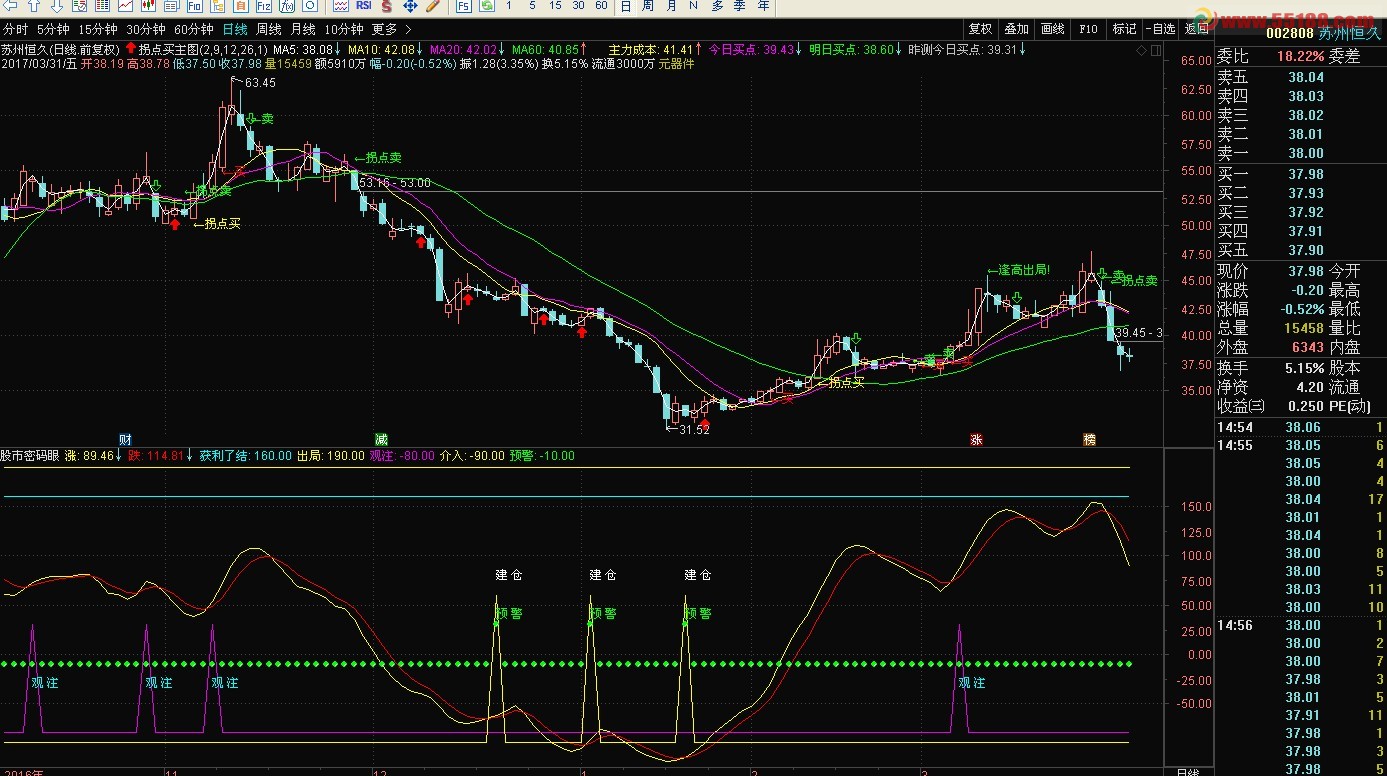
Task: Click the 委比 18.22% value
Action: pos(1301,56)
